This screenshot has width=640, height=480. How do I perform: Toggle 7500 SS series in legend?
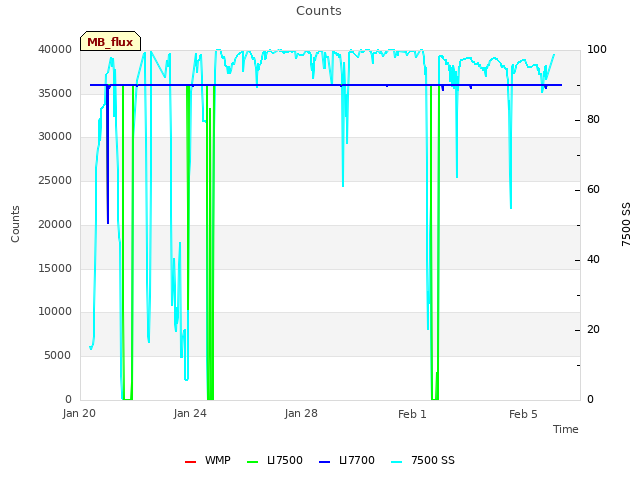(x=423, y=460)
